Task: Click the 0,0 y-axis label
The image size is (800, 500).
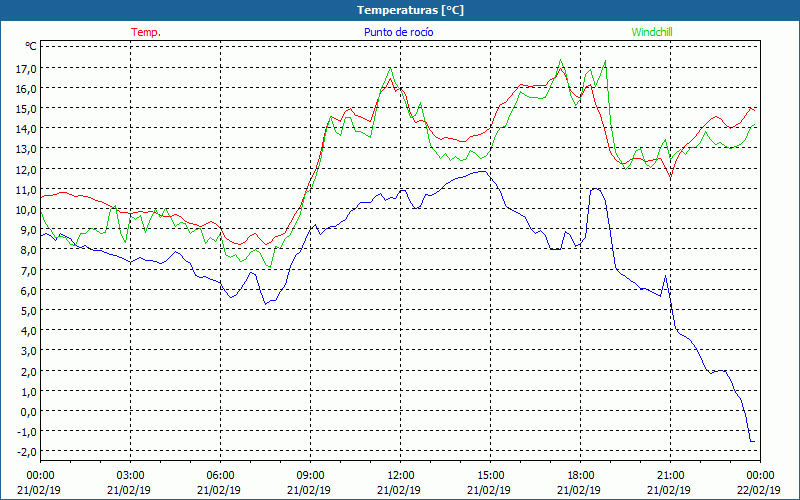Action: [x=28, y=411]
